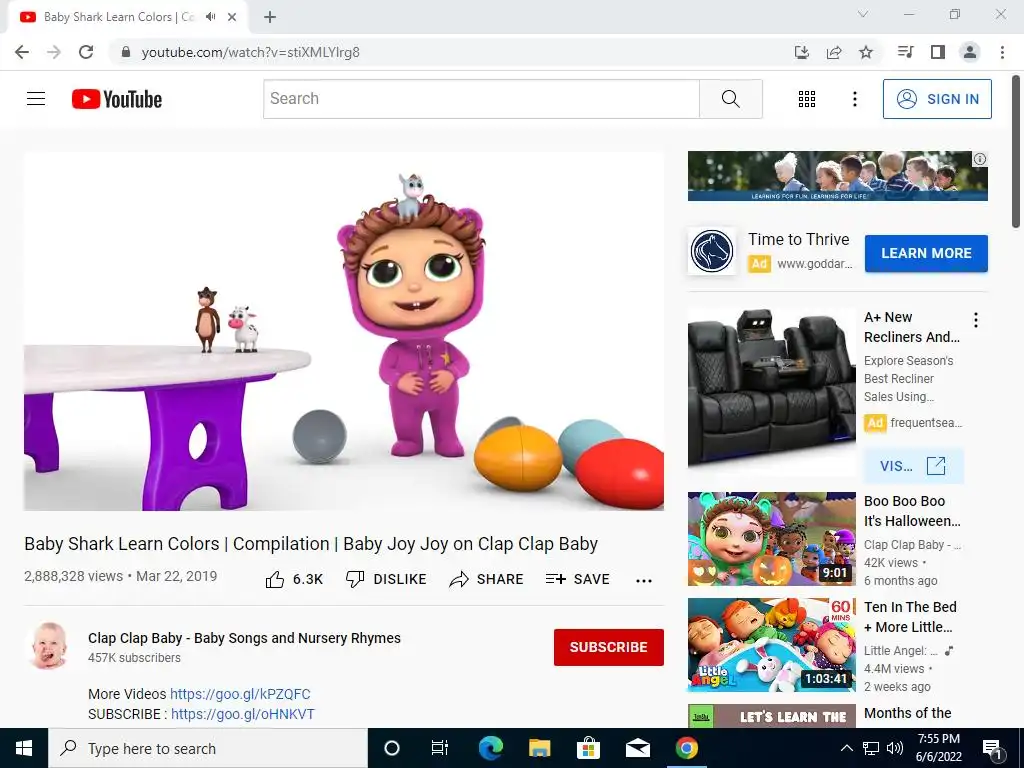Viewport: 1024px width, 768px height.
Task: Close the Baby Shark tab
Action: (x=232, y=17)
